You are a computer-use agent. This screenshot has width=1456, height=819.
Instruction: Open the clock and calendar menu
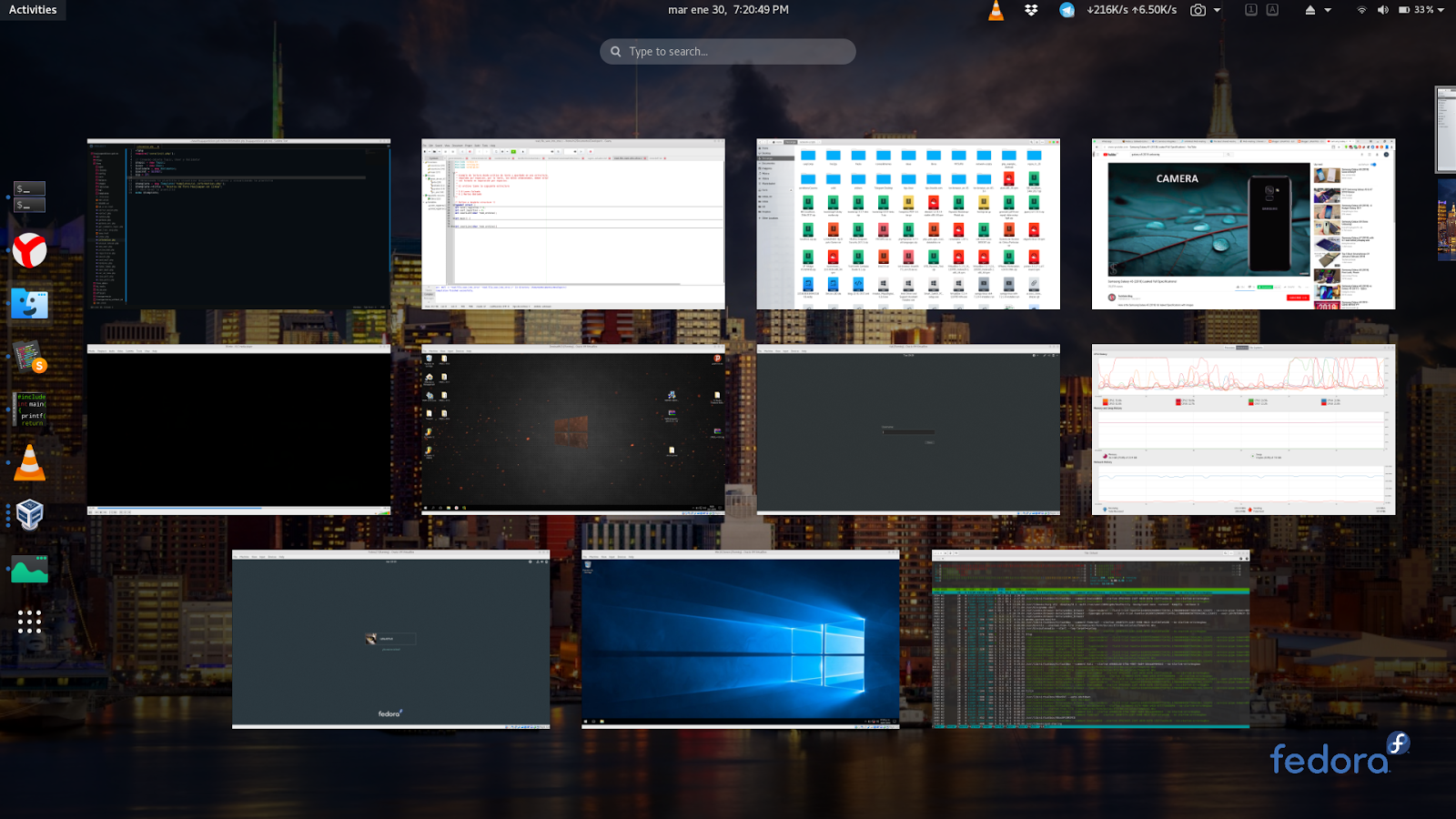pos(728,10)
